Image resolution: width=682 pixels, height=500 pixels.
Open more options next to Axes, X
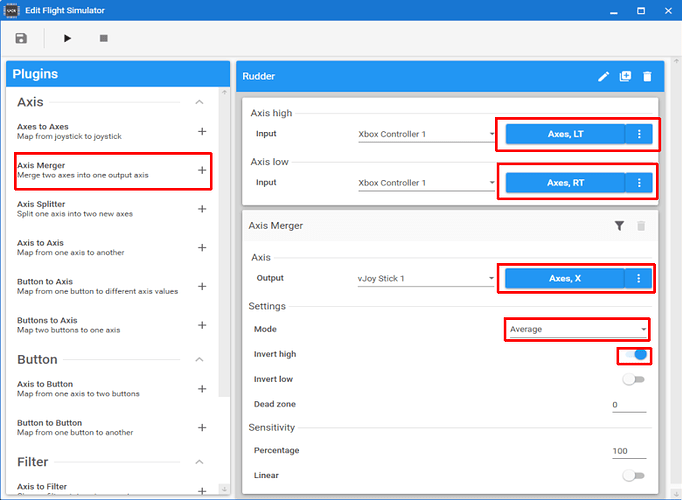click(x=638, y=278)
